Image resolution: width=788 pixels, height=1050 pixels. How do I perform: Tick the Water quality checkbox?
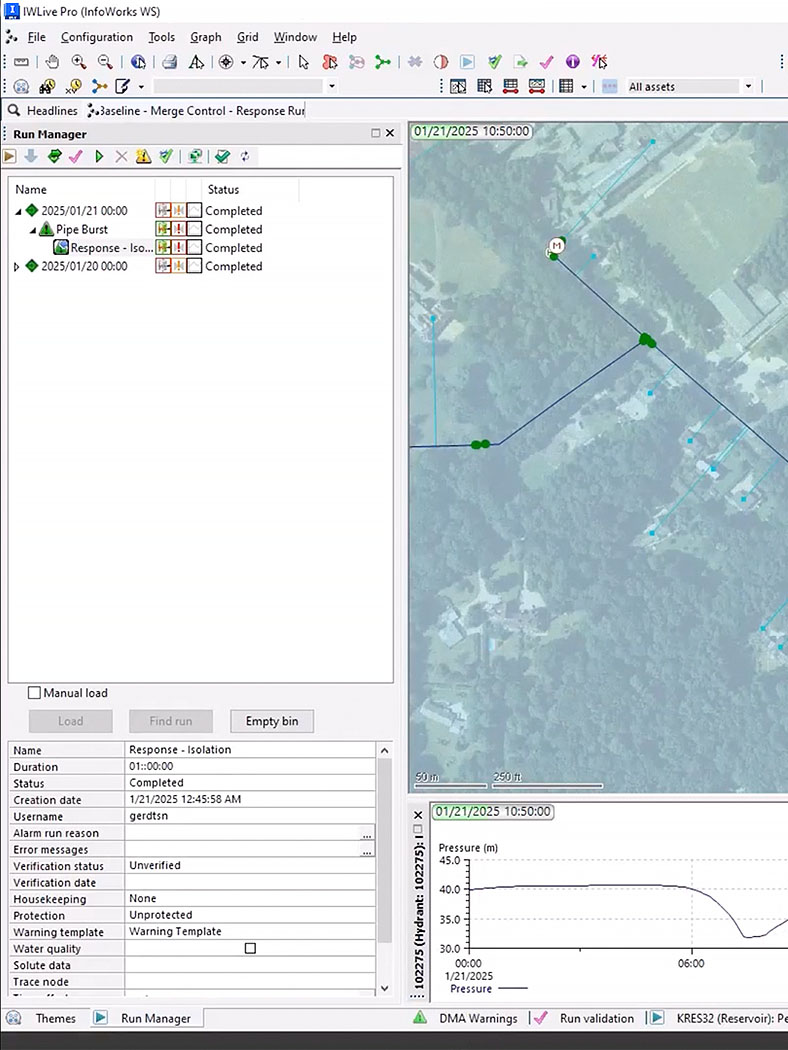(x=250, y=948)
